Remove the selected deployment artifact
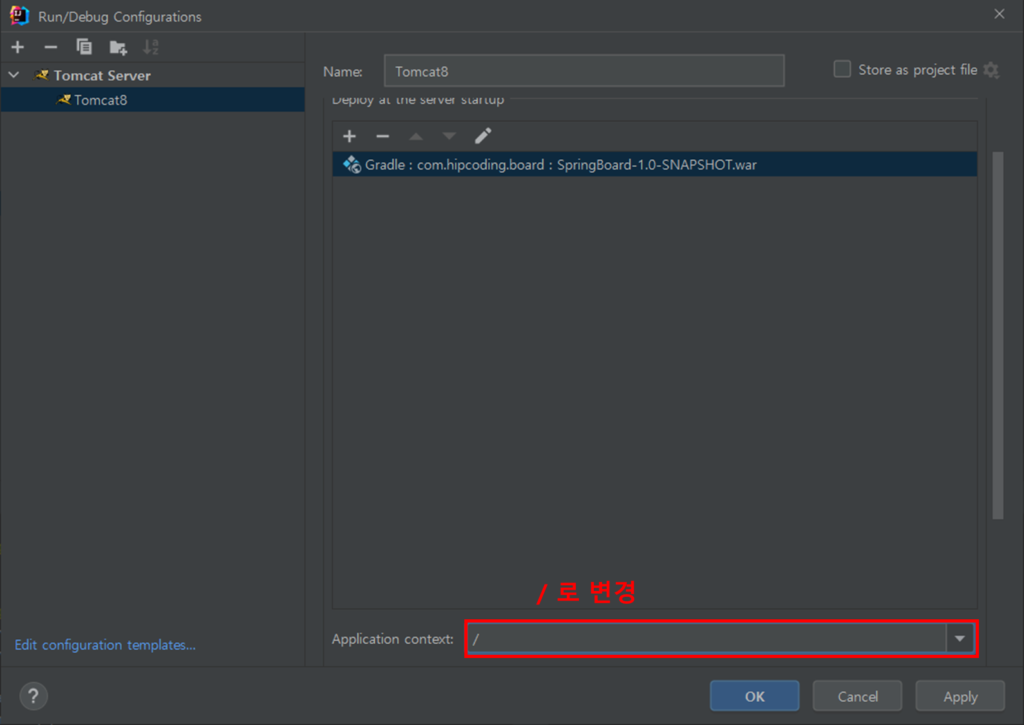The height and width of the screenshot is (725, 1024). click(x=382, y=136)
